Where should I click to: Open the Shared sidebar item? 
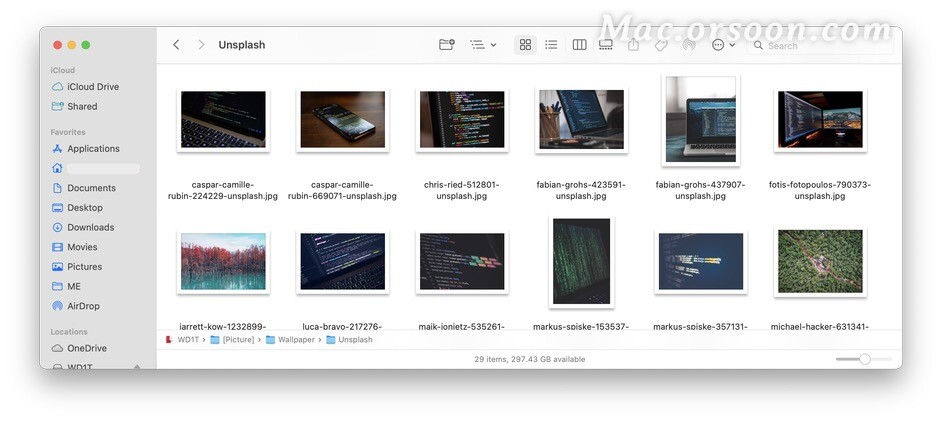click(x=82, y=106)
